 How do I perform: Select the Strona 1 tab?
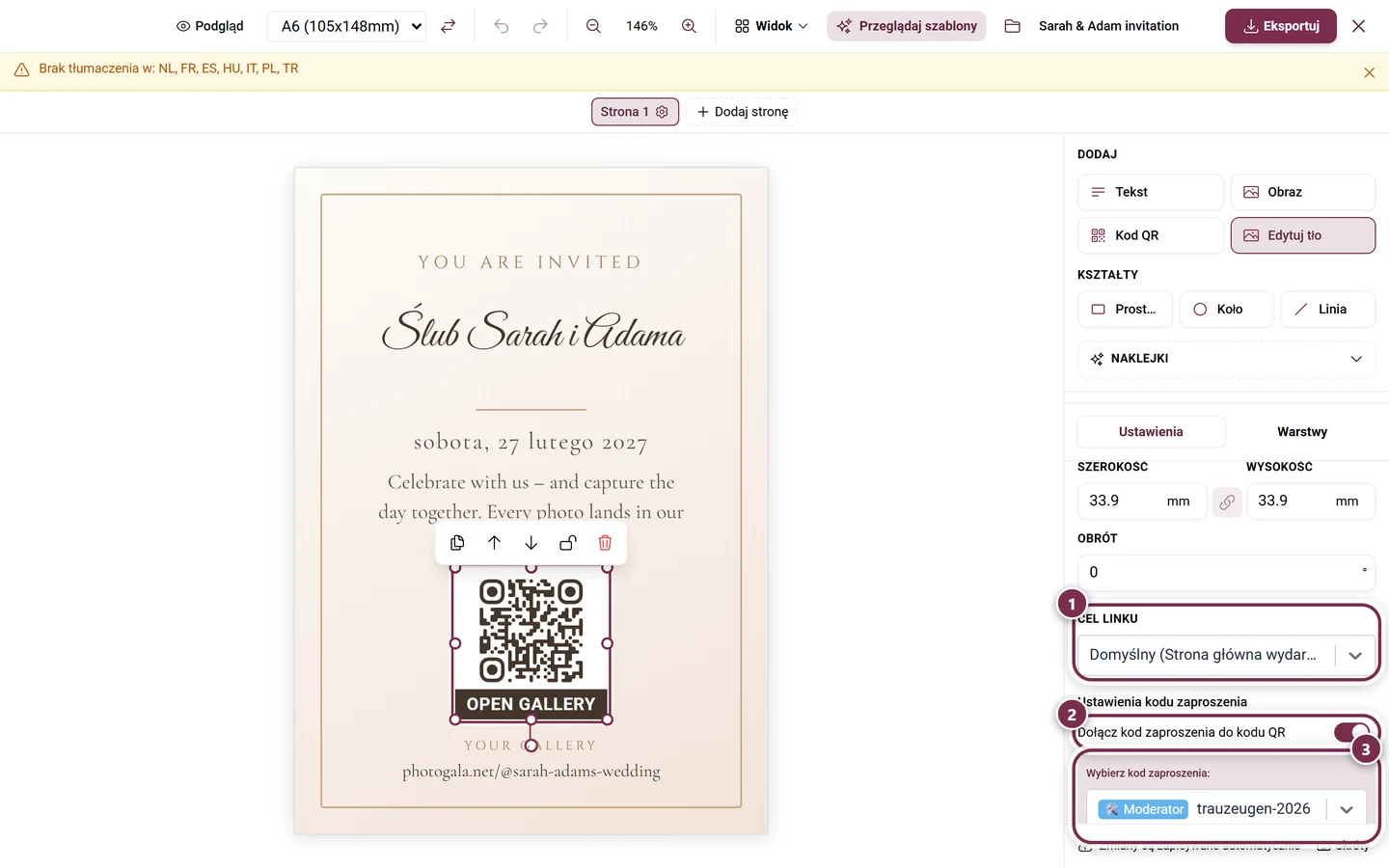pyautogui.click(x=635, y=112)
